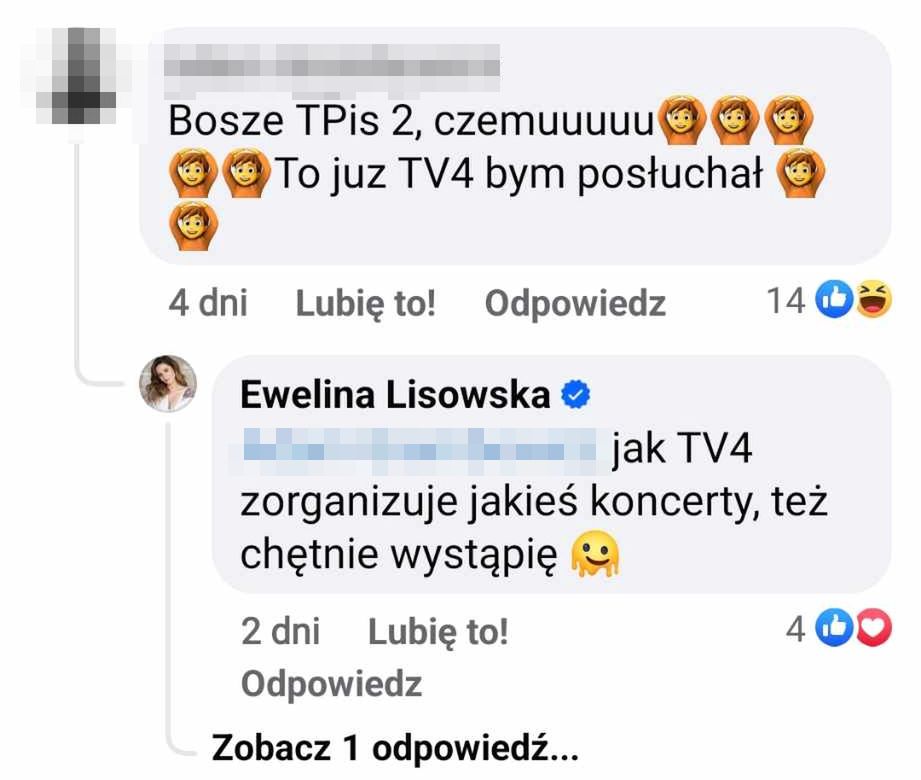Reply to Ewelina's comment using Odpowiedz
The image size is (921, 780).
click(331, 684)
